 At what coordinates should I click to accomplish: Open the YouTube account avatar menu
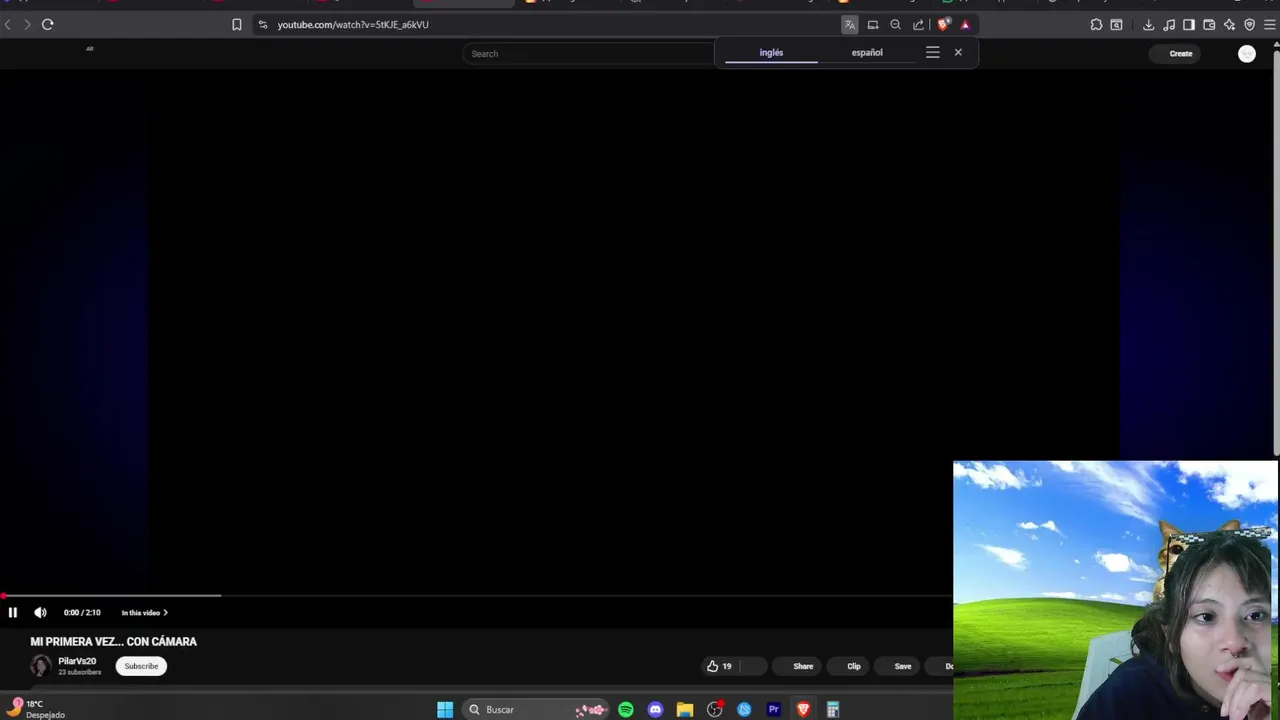tap(1247, 54)
